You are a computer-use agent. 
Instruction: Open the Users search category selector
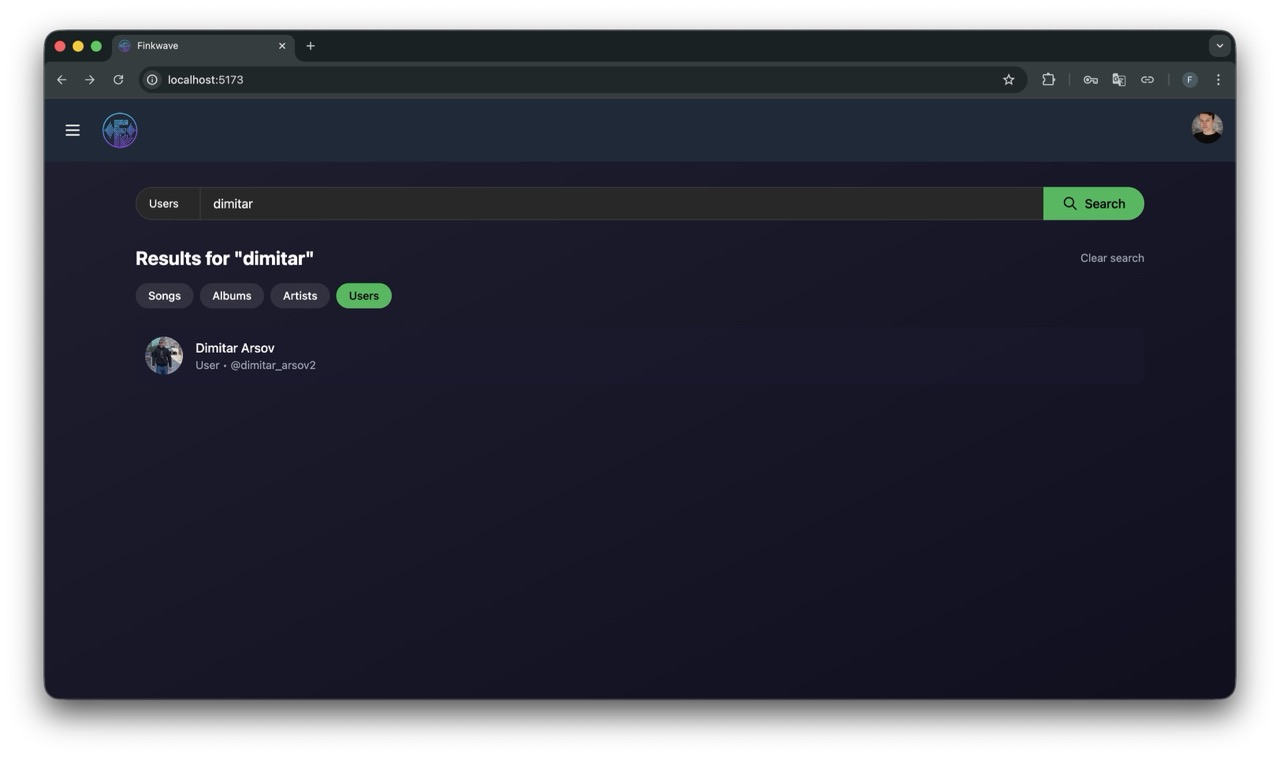(x=164, y=204)
